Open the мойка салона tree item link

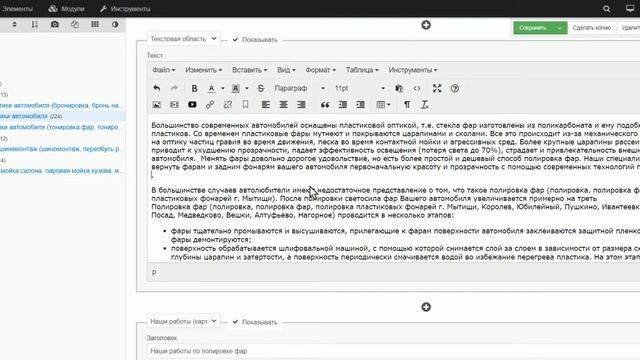click(x=61, y=170)
